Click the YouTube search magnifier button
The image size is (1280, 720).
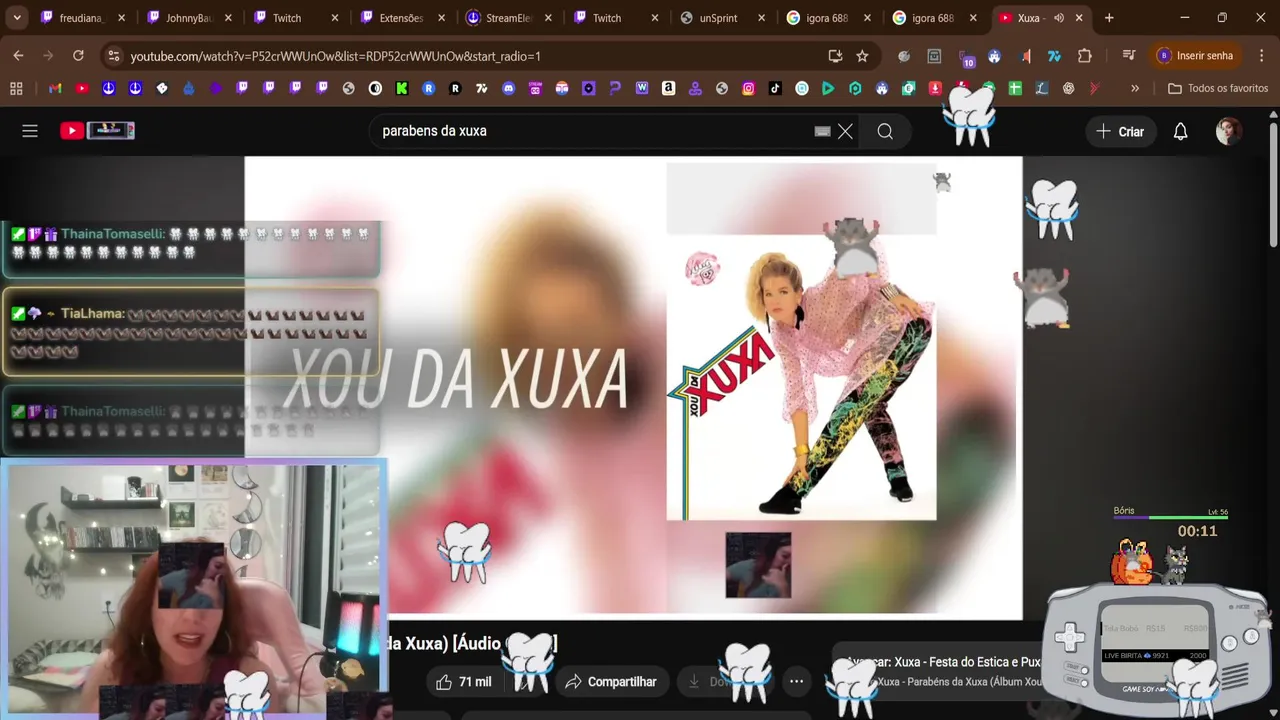coord(885,131)
